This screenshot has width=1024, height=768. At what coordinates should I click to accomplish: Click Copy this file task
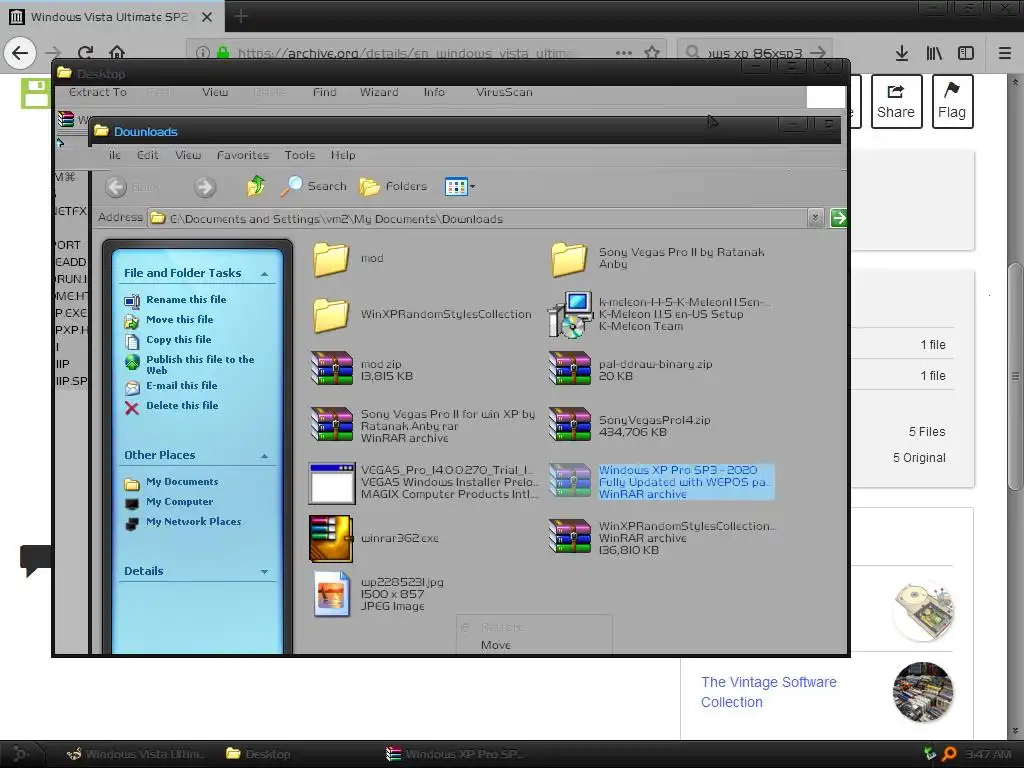tap(178, 340)
